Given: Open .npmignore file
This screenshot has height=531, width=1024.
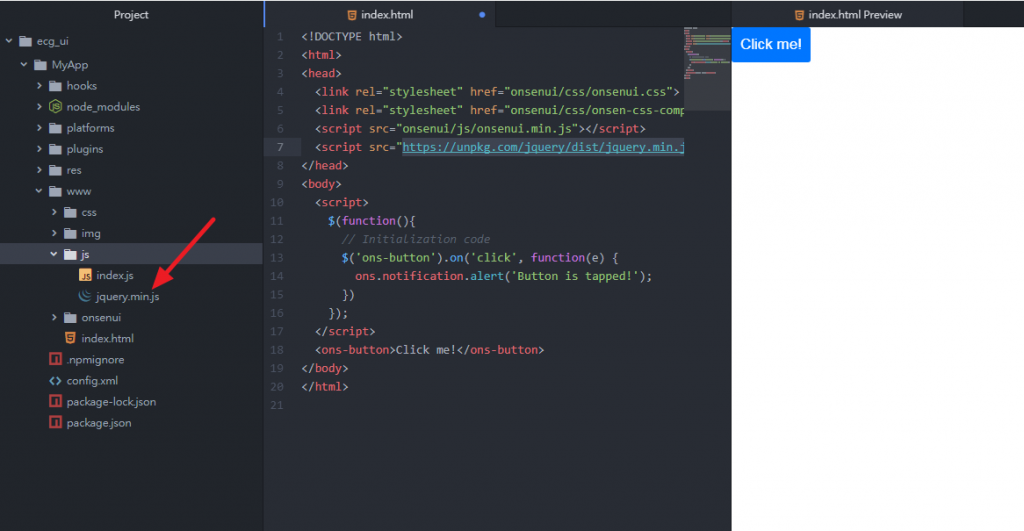Looking at the screenshot, I should point(95,360).
